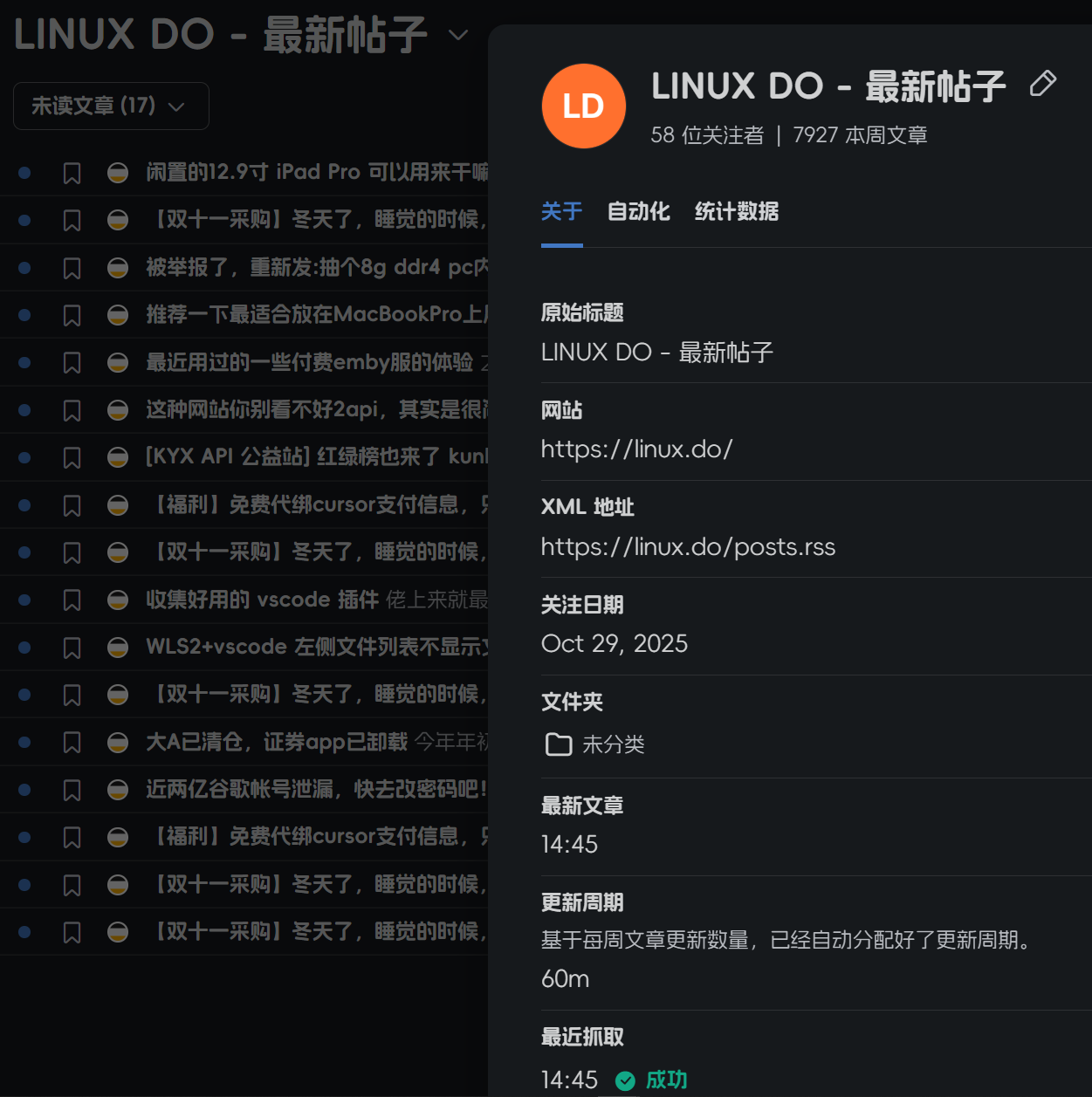This screenshot has width=1092, height=1097.
Task: Bookmark the 收集好用的 vscode 插件 post
Action: click(x=72, y=600)
